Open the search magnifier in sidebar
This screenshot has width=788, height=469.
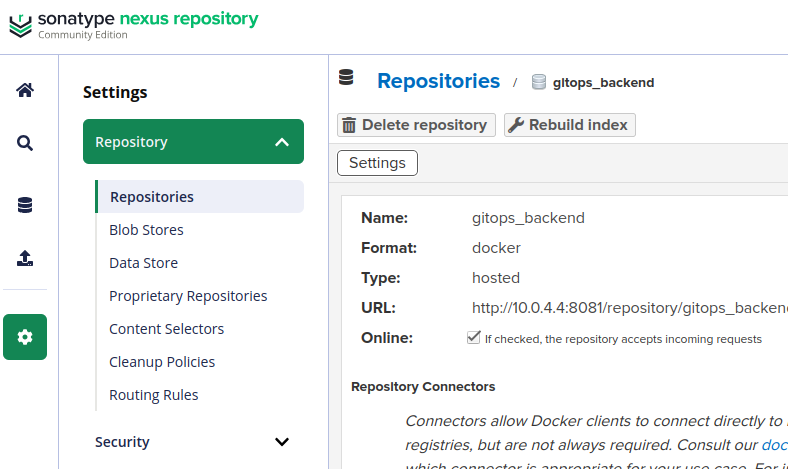(25, 143)
